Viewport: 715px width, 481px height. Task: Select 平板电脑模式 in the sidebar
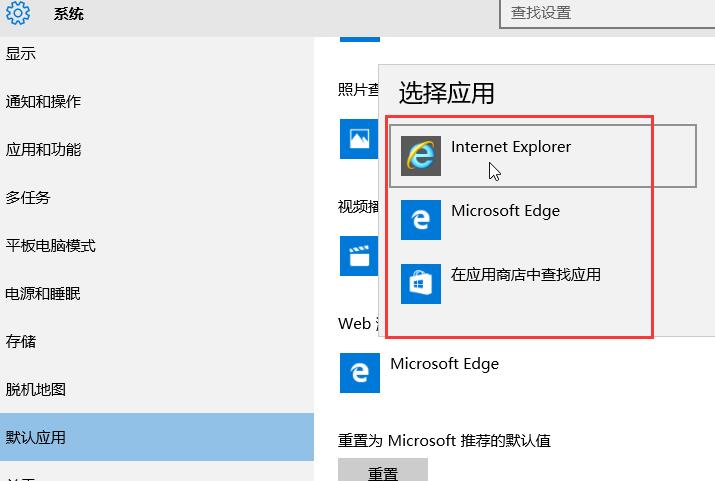tap(157, 245)
